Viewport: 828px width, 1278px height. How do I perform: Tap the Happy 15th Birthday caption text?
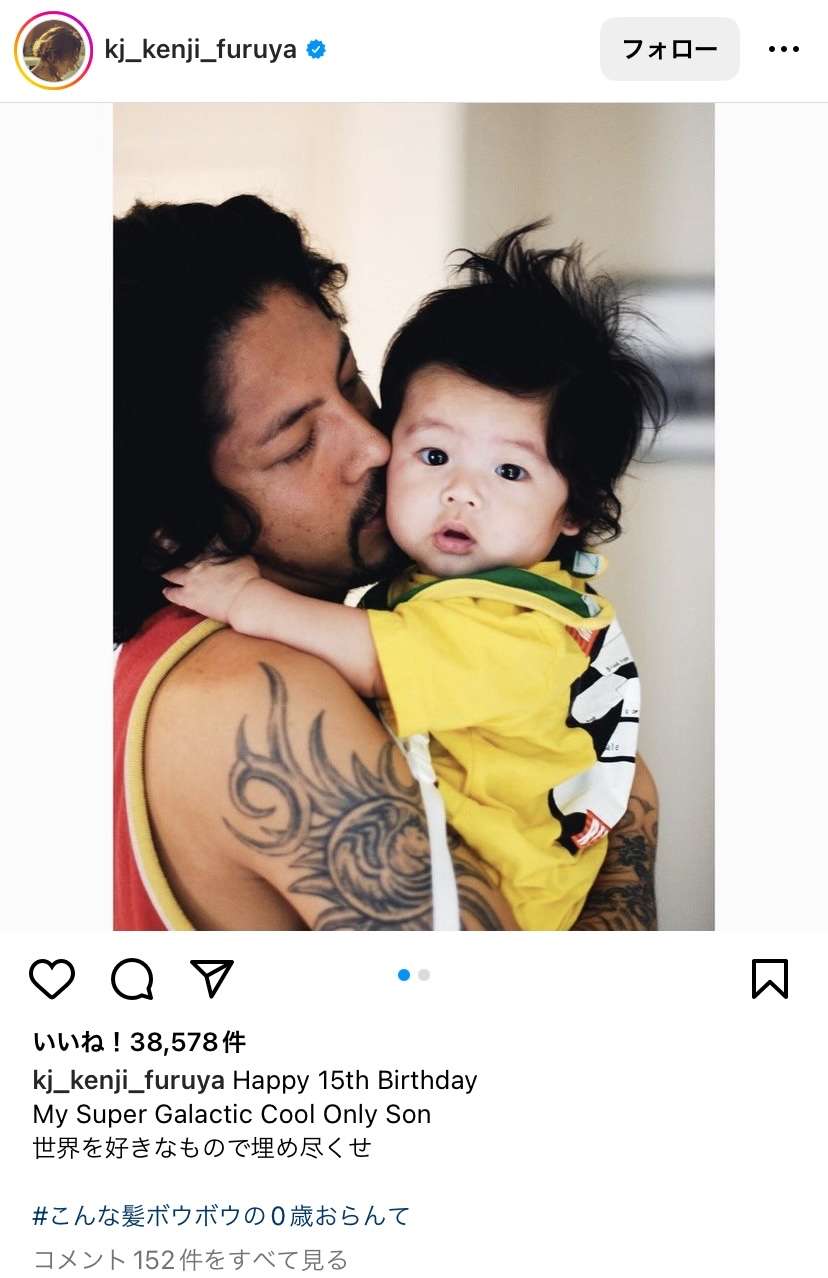[355, 1080]
